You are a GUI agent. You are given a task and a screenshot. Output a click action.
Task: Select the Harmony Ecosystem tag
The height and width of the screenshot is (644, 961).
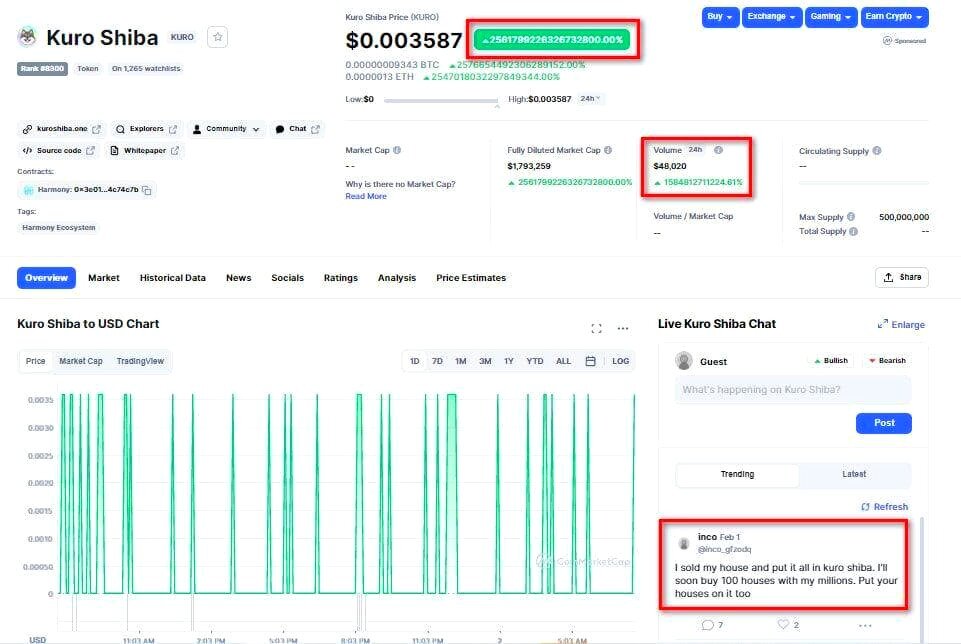(x=59, y=227)
